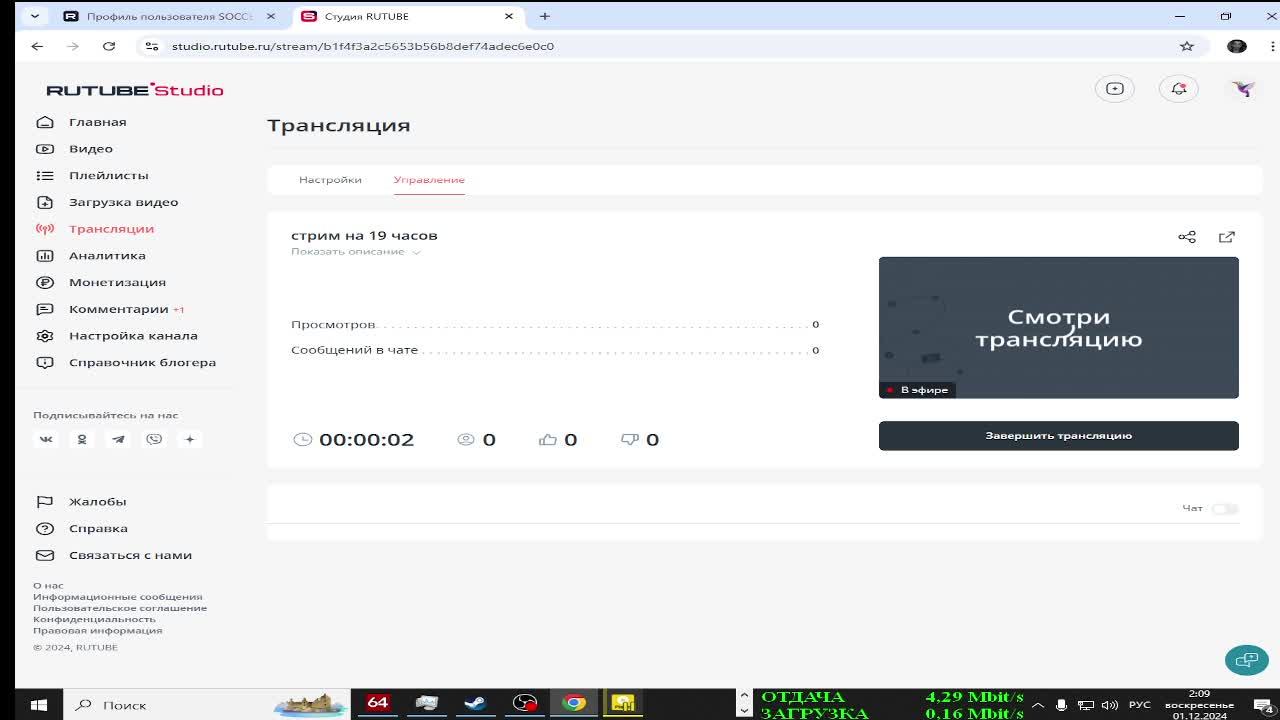Open stream in new window icon
Viewport: 1280px width, 720px height.
(x=1227, y=237)
